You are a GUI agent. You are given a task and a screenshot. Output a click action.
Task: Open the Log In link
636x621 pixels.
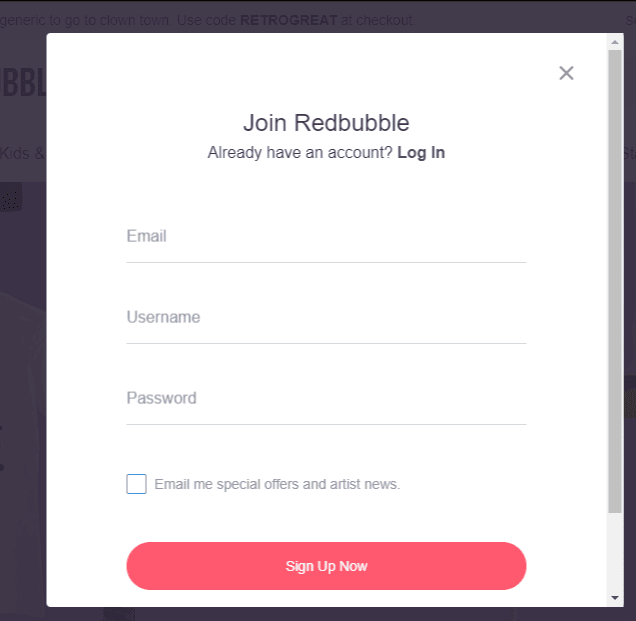(x=421, y=153)
